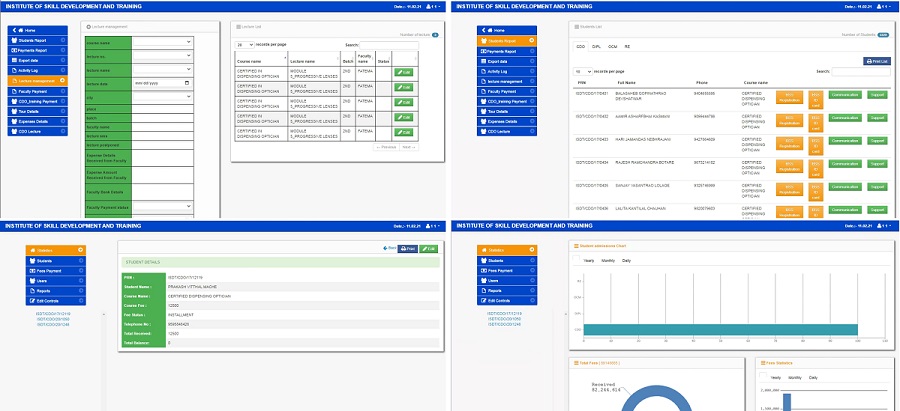Select orange Lecture management sidebar item
The width and height of the screenshot is (900, 411).
pos(38,81)
